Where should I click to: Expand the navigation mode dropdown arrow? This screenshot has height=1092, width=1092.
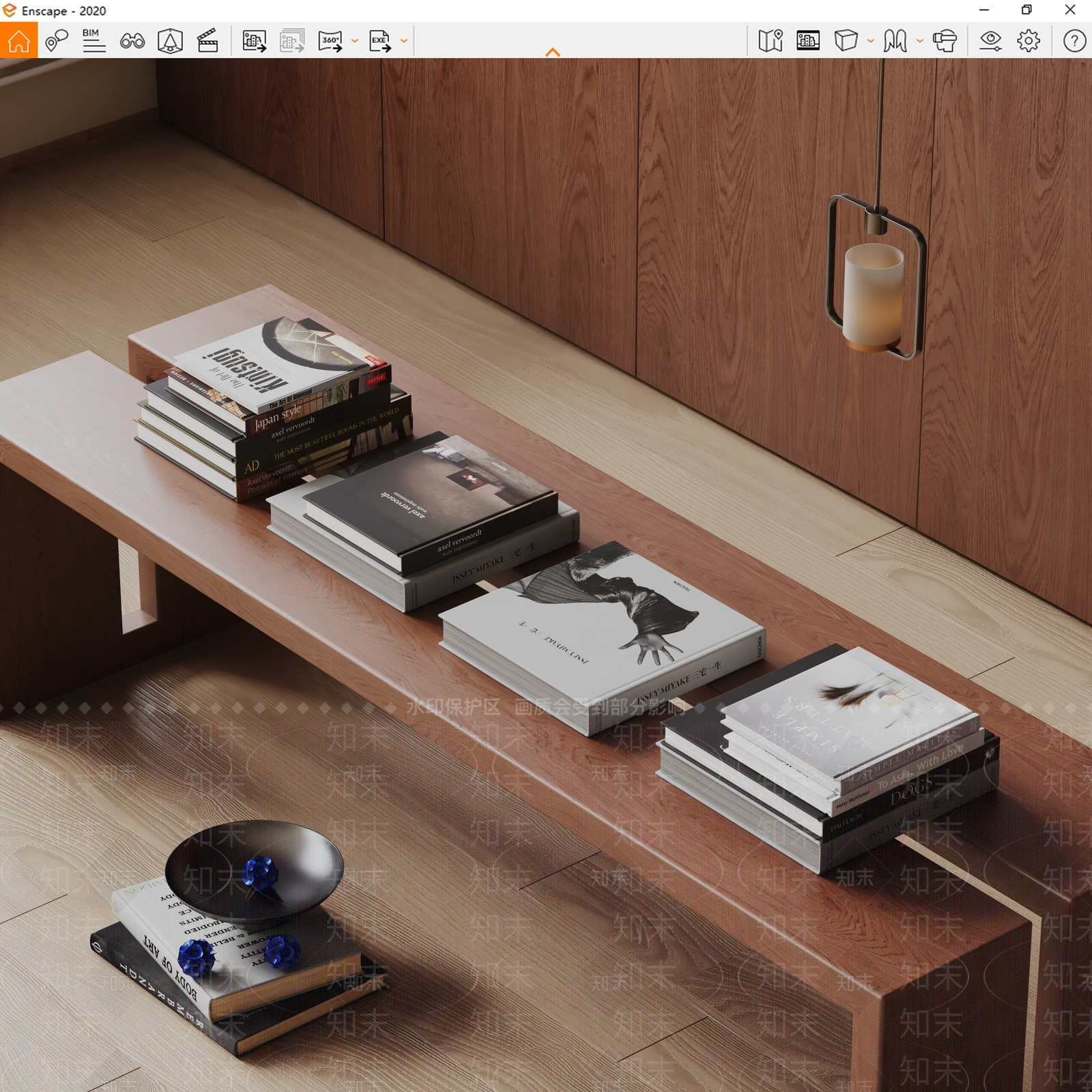tap(919, 41)
